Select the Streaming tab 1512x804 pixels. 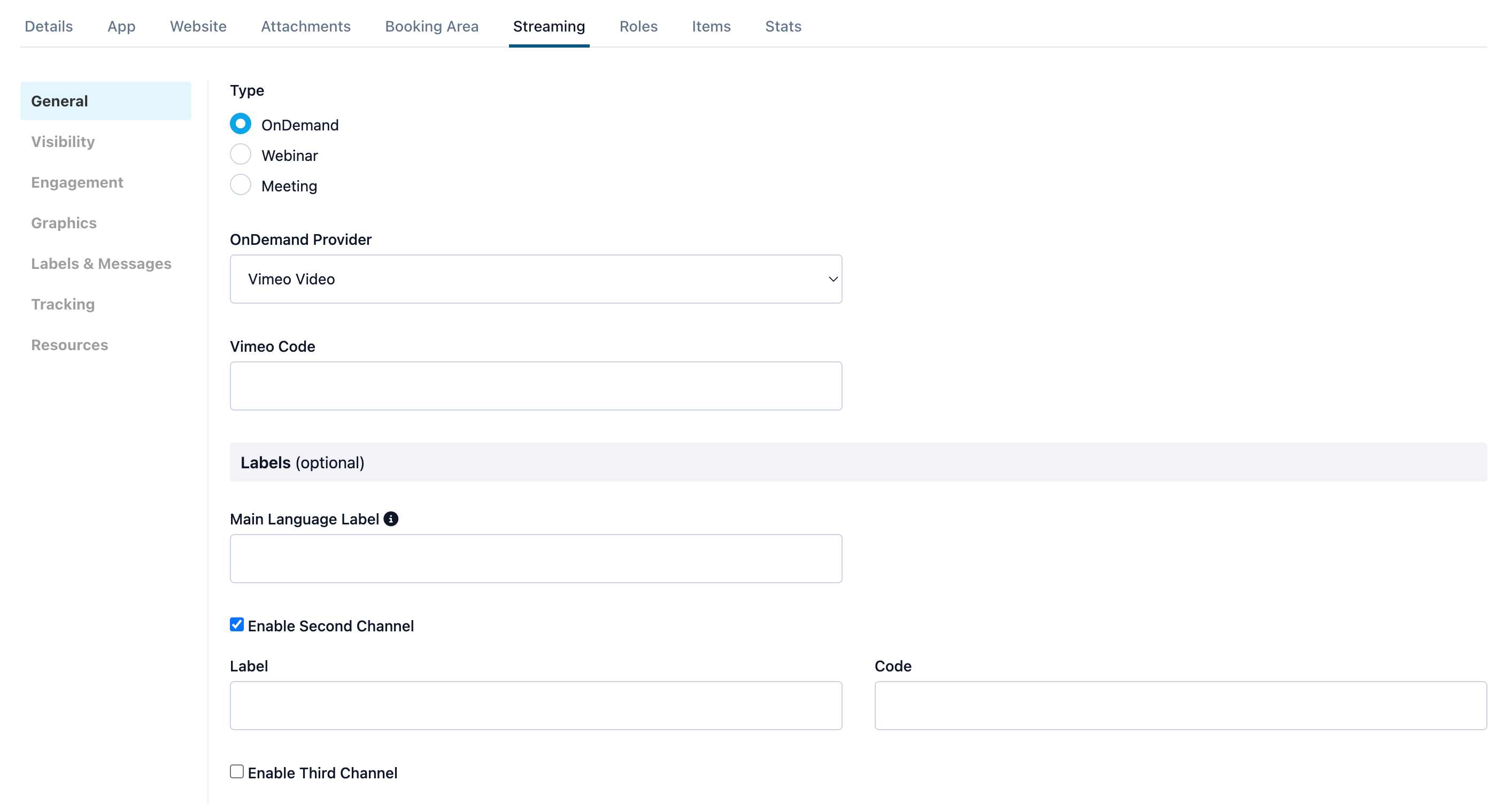549,26
